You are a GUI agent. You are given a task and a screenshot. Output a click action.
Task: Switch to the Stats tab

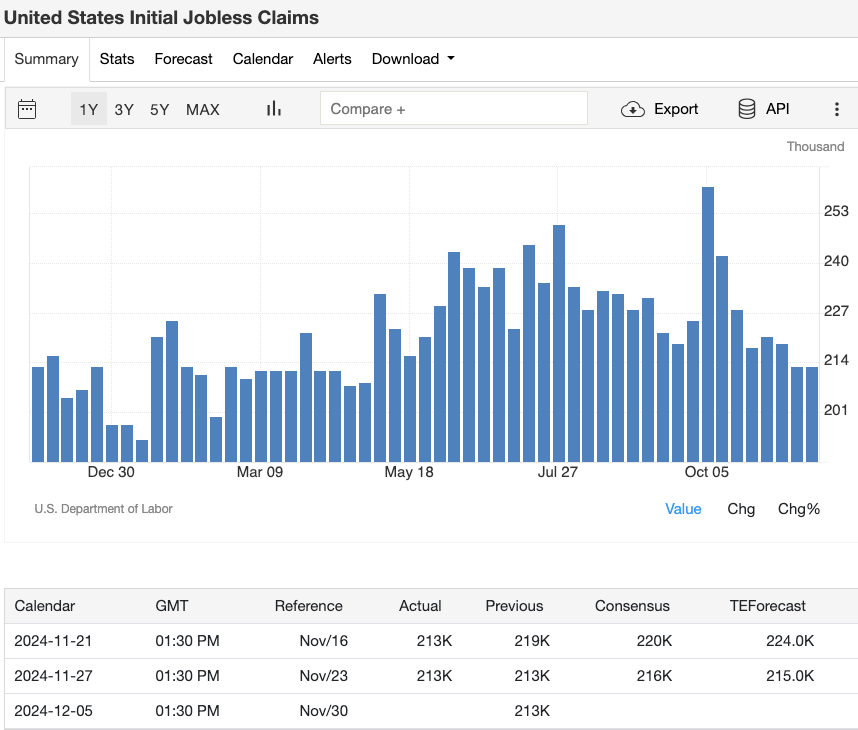[117, 59]
